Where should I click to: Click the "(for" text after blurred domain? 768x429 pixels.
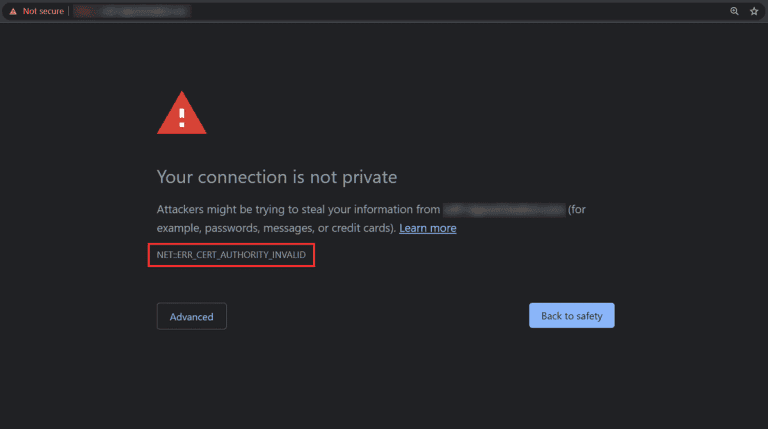pos(576,210)
